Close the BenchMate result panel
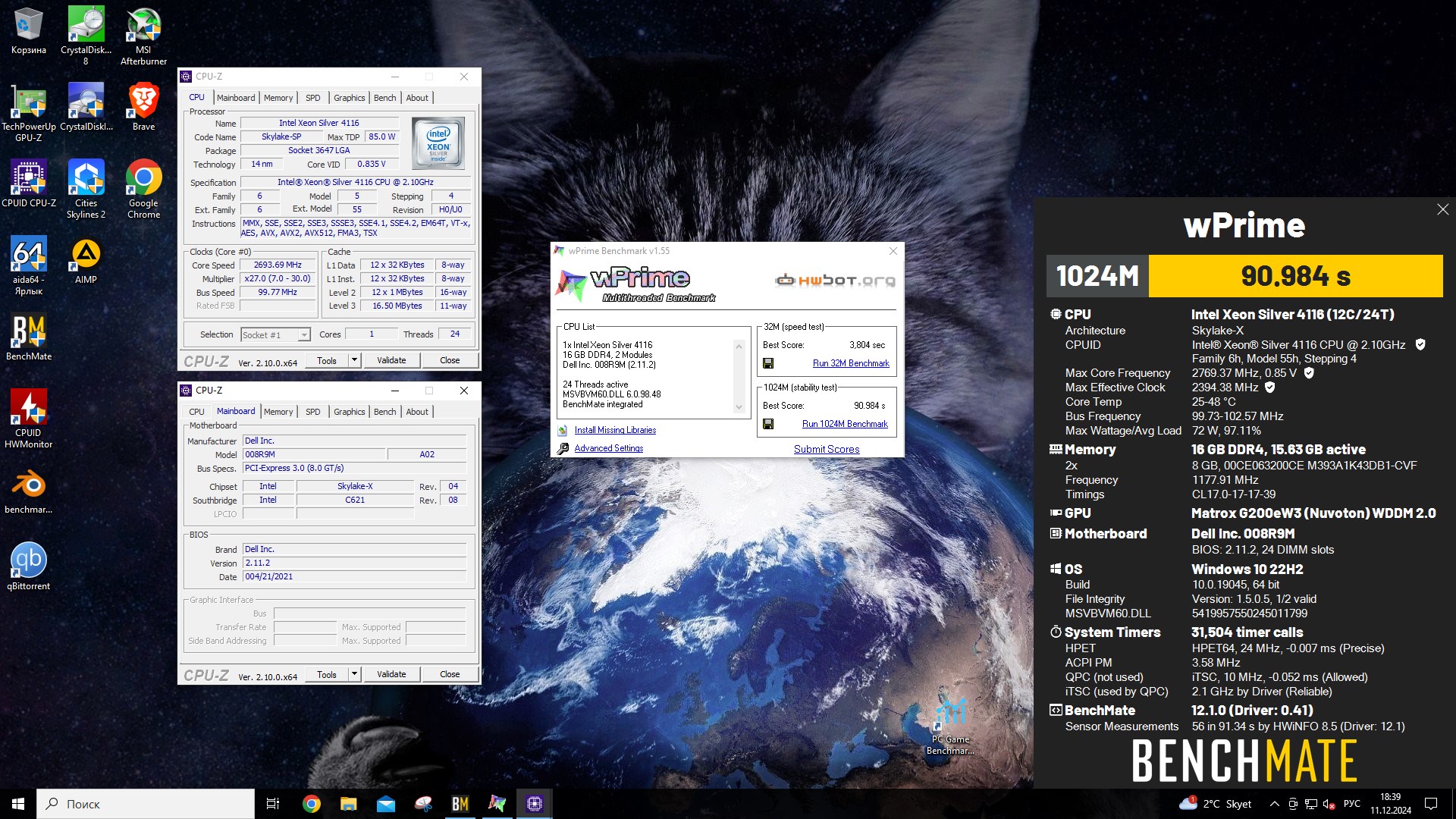The image size is (1456, 819). click(x=1442, y=209)
